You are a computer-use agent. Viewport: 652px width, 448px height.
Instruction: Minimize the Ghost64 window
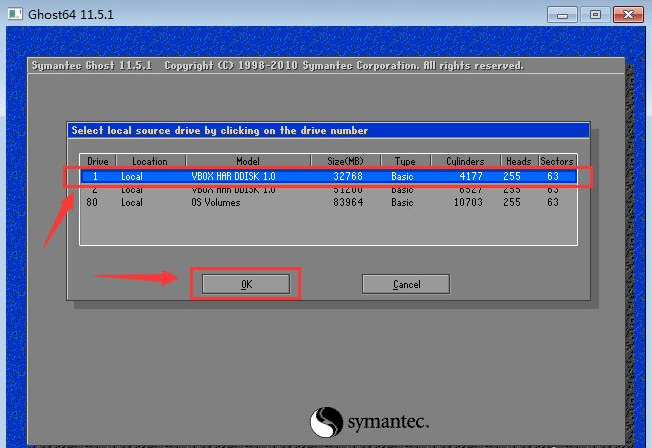(562, 15)
